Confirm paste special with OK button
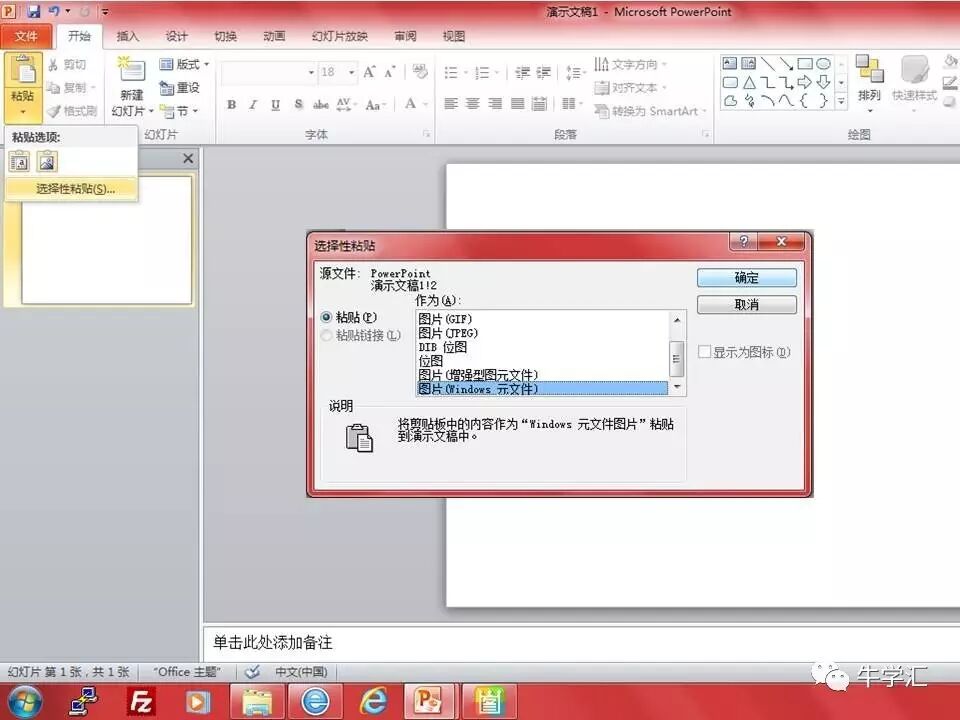Viewport: 960px width, 720px height. [746, 278]
